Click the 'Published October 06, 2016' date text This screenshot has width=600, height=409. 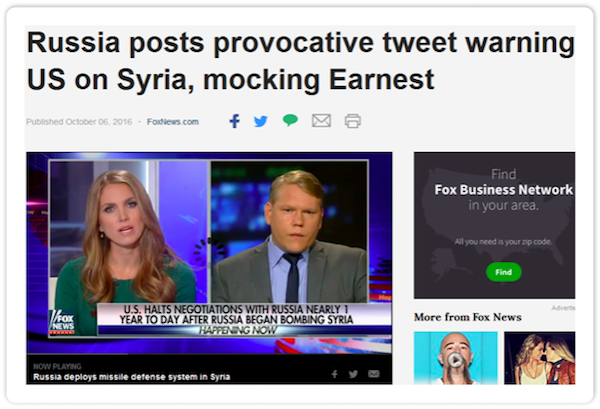[79, 122]
